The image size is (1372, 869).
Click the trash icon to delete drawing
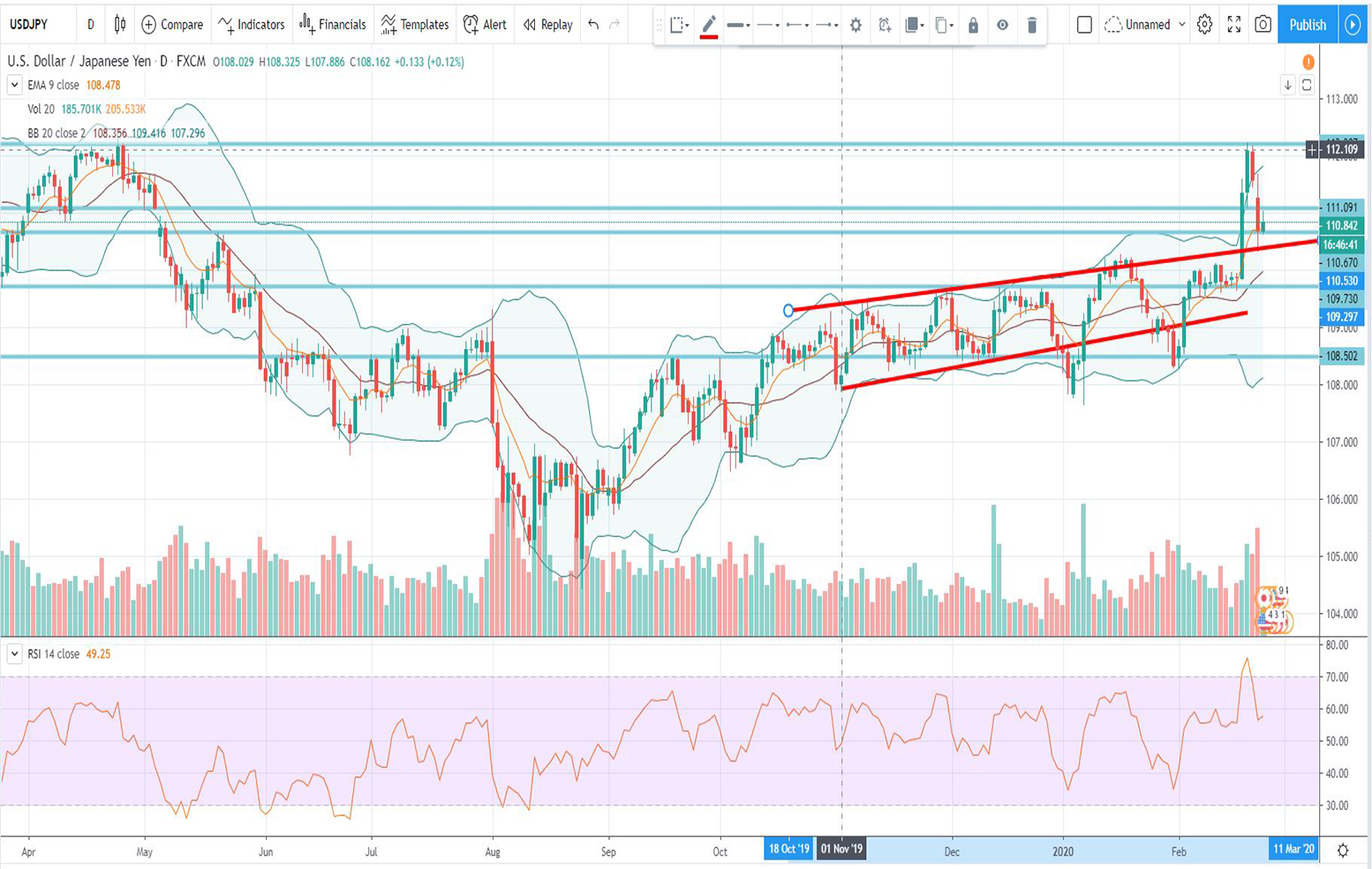click(1031, 25)
